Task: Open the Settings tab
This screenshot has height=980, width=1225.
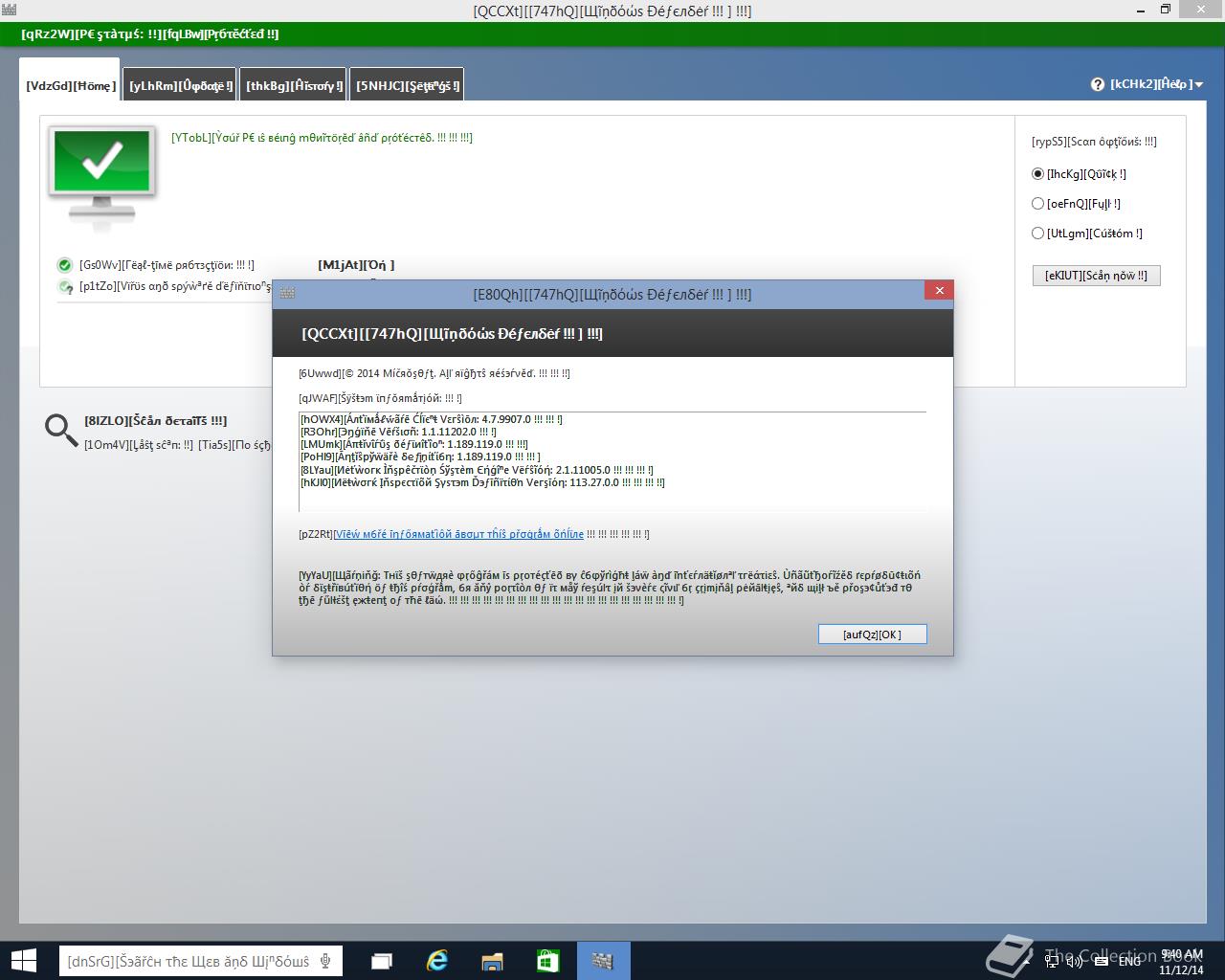Action: pos(408,85)
